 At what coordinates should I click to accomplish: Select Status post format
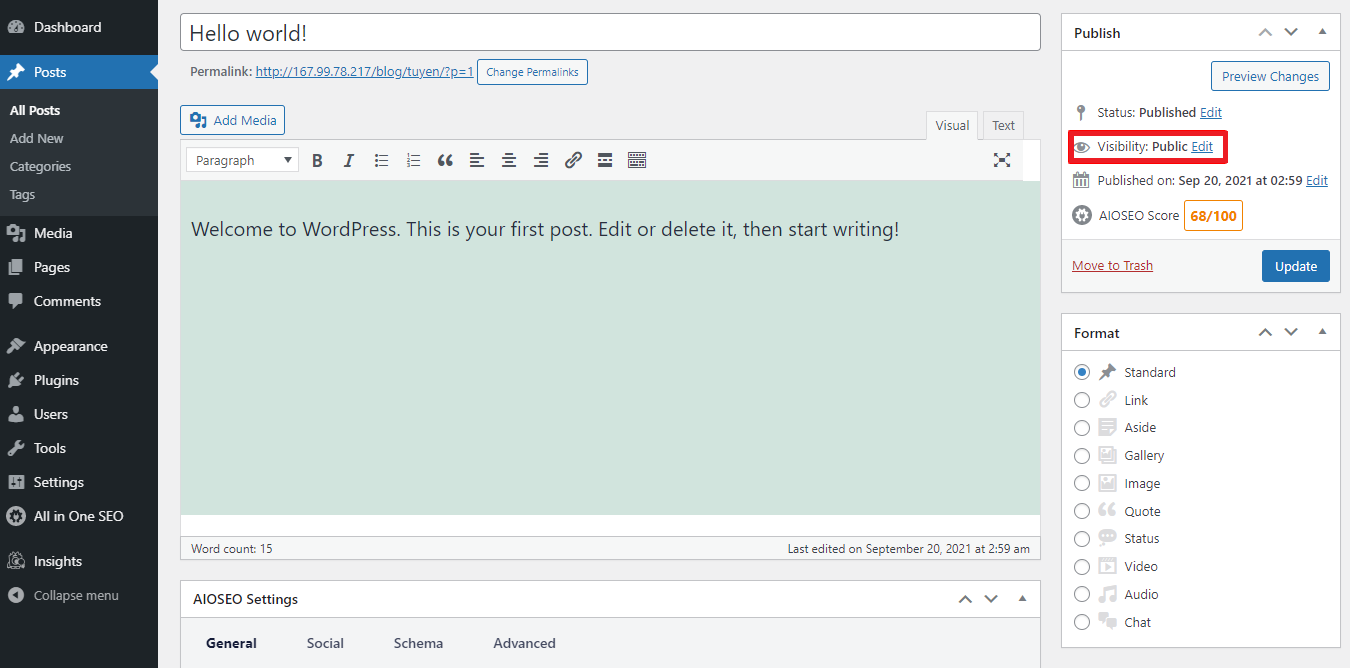point(1082,539)
